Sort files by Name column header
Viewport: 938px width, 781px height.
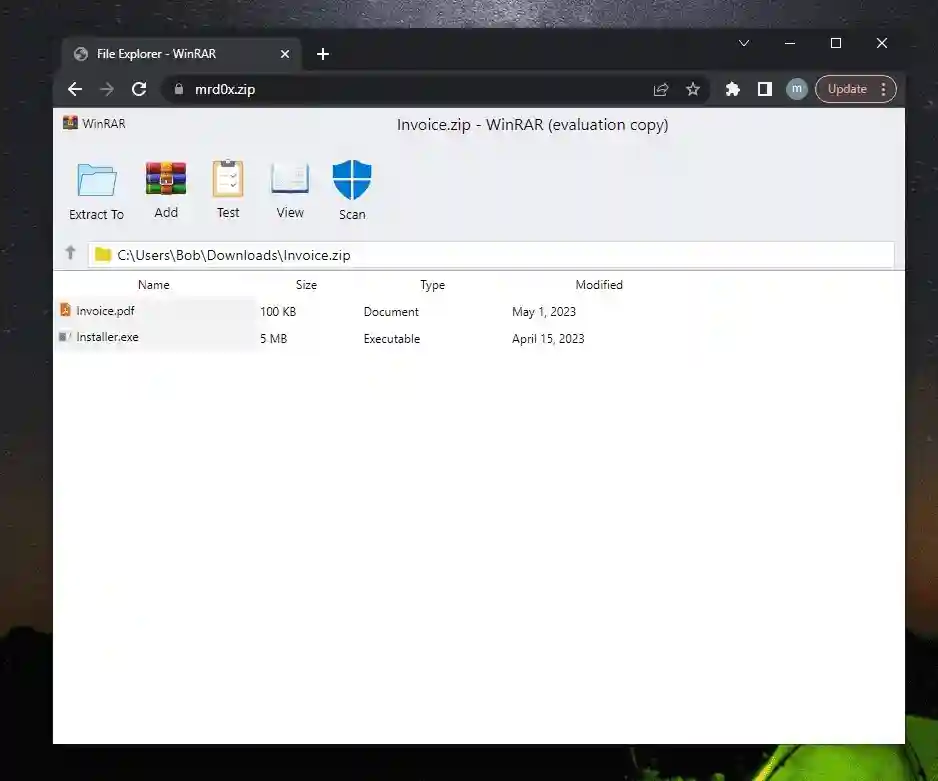154,285
